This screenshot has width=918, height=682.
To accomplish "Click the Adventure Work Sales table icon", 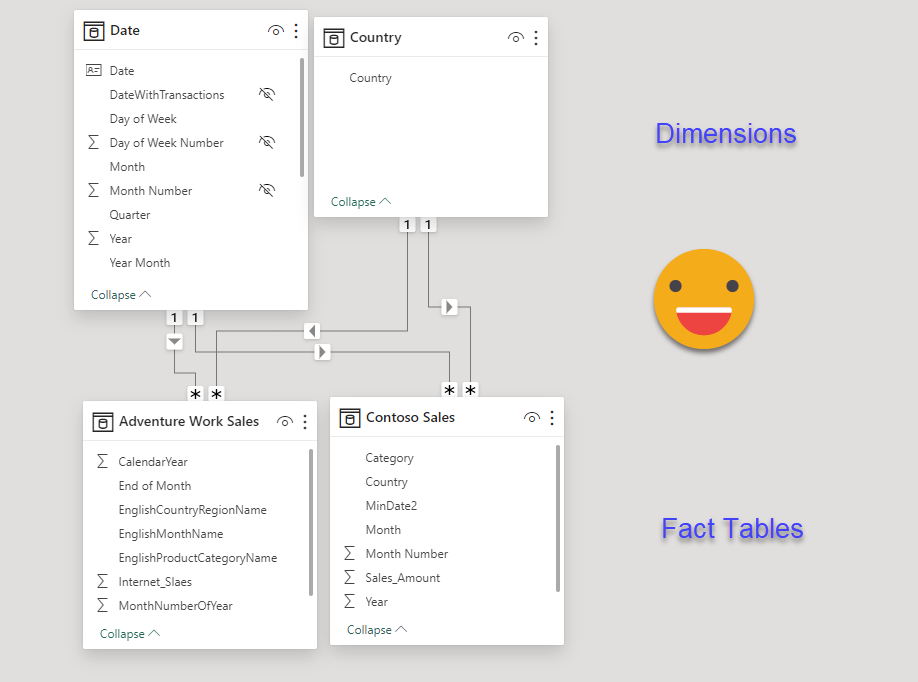I will click(103, 422).
